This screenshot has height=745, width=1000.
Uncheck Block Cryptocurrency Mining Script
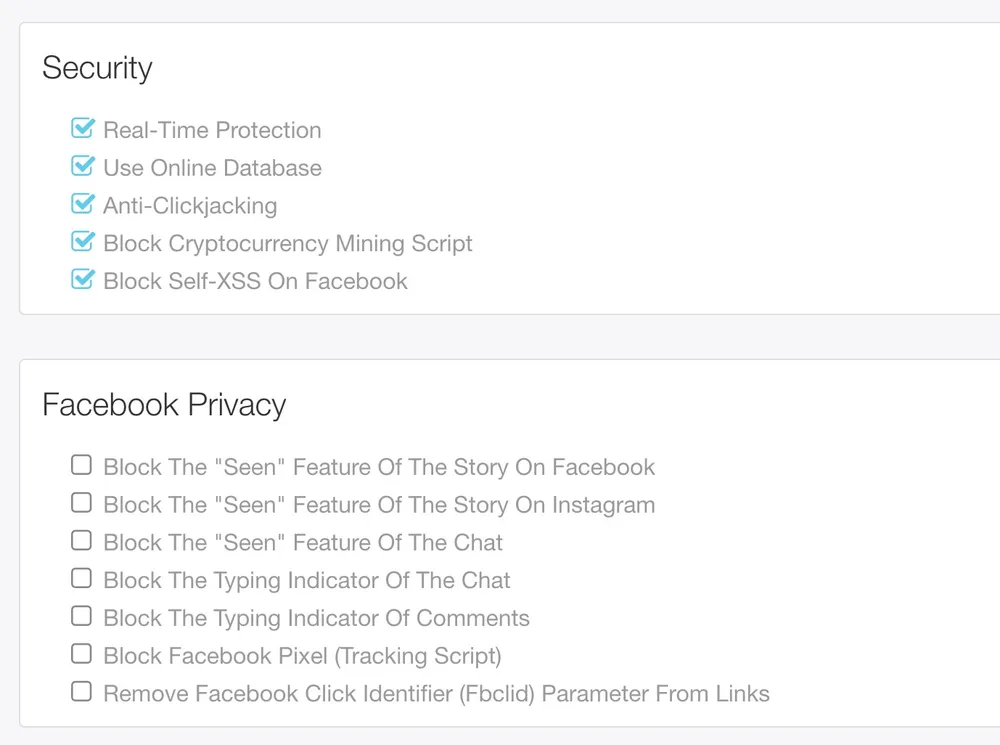click(82, 242)
